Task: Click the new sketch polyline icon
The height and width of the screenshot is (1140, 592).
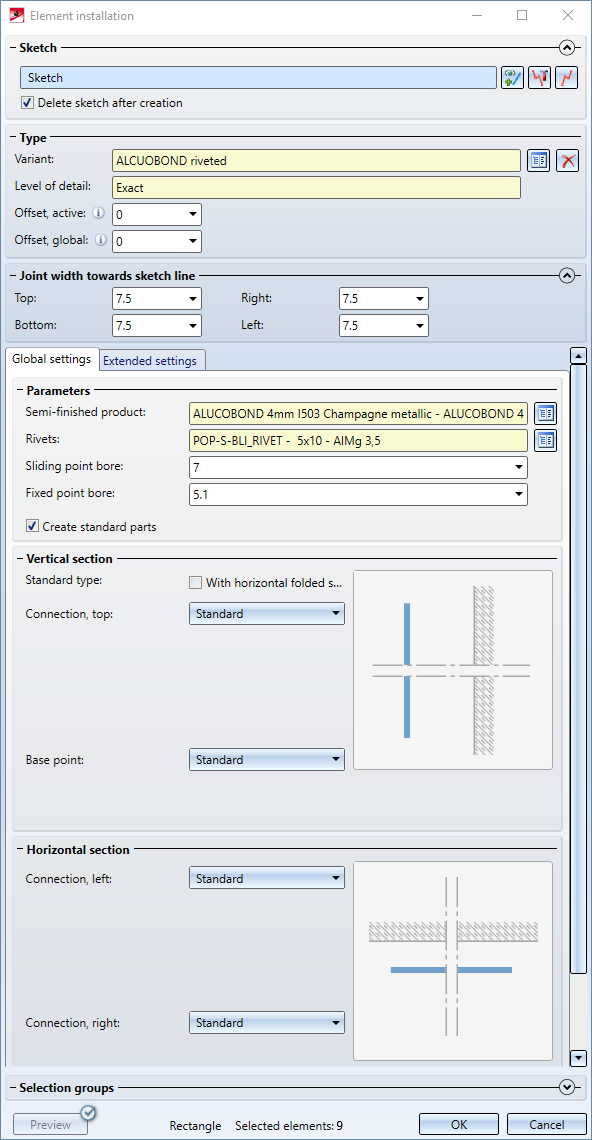Action: click(567, 78)
